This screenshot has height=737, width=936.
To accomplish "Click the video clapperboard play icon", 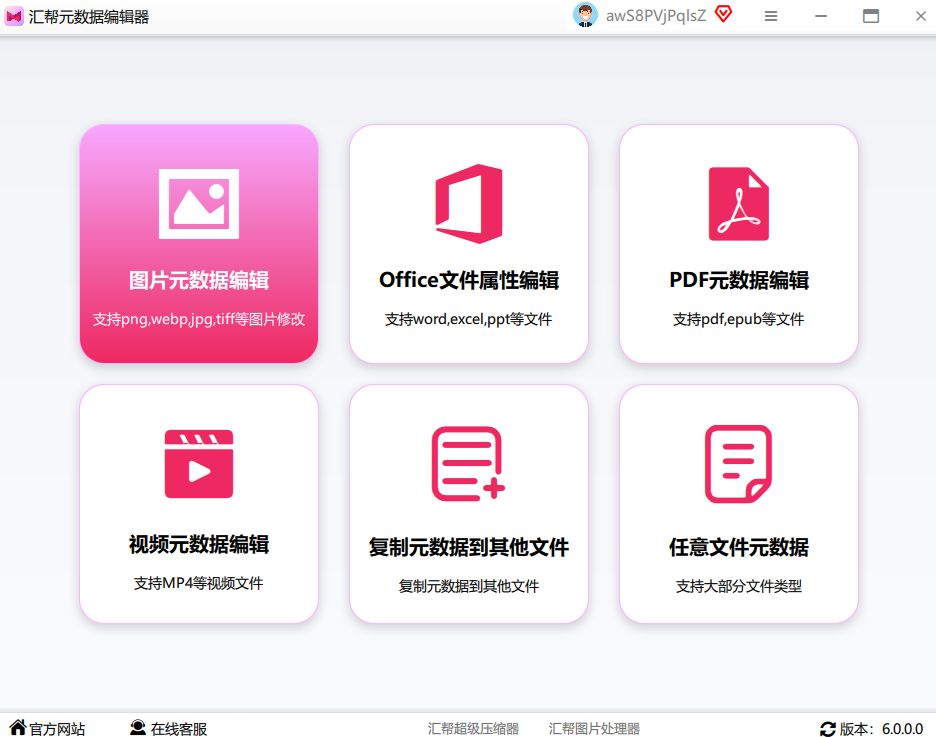I will click(x=199, y=464).
